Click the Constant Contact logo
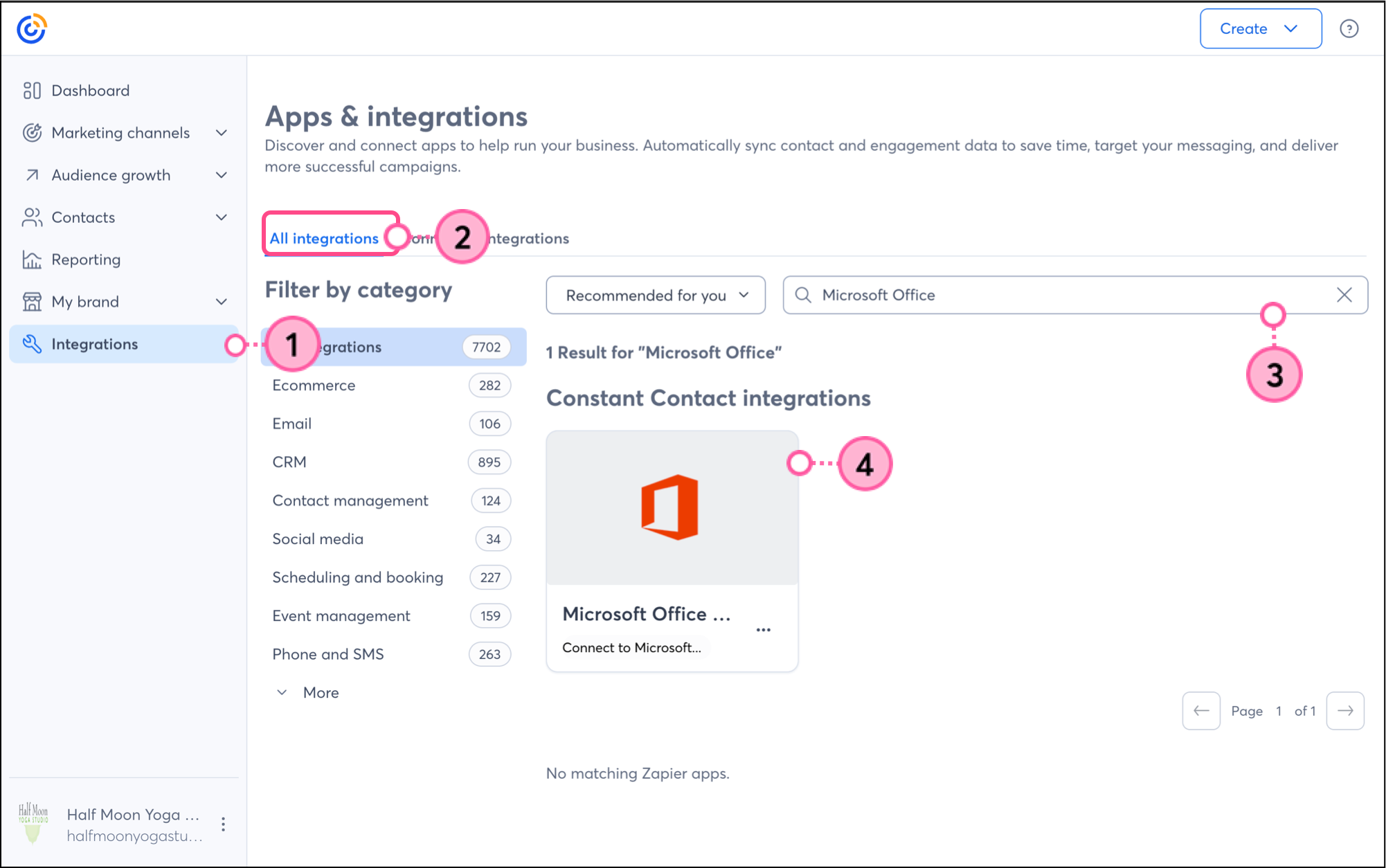The image size is (1386, 868). pos(32,29)
